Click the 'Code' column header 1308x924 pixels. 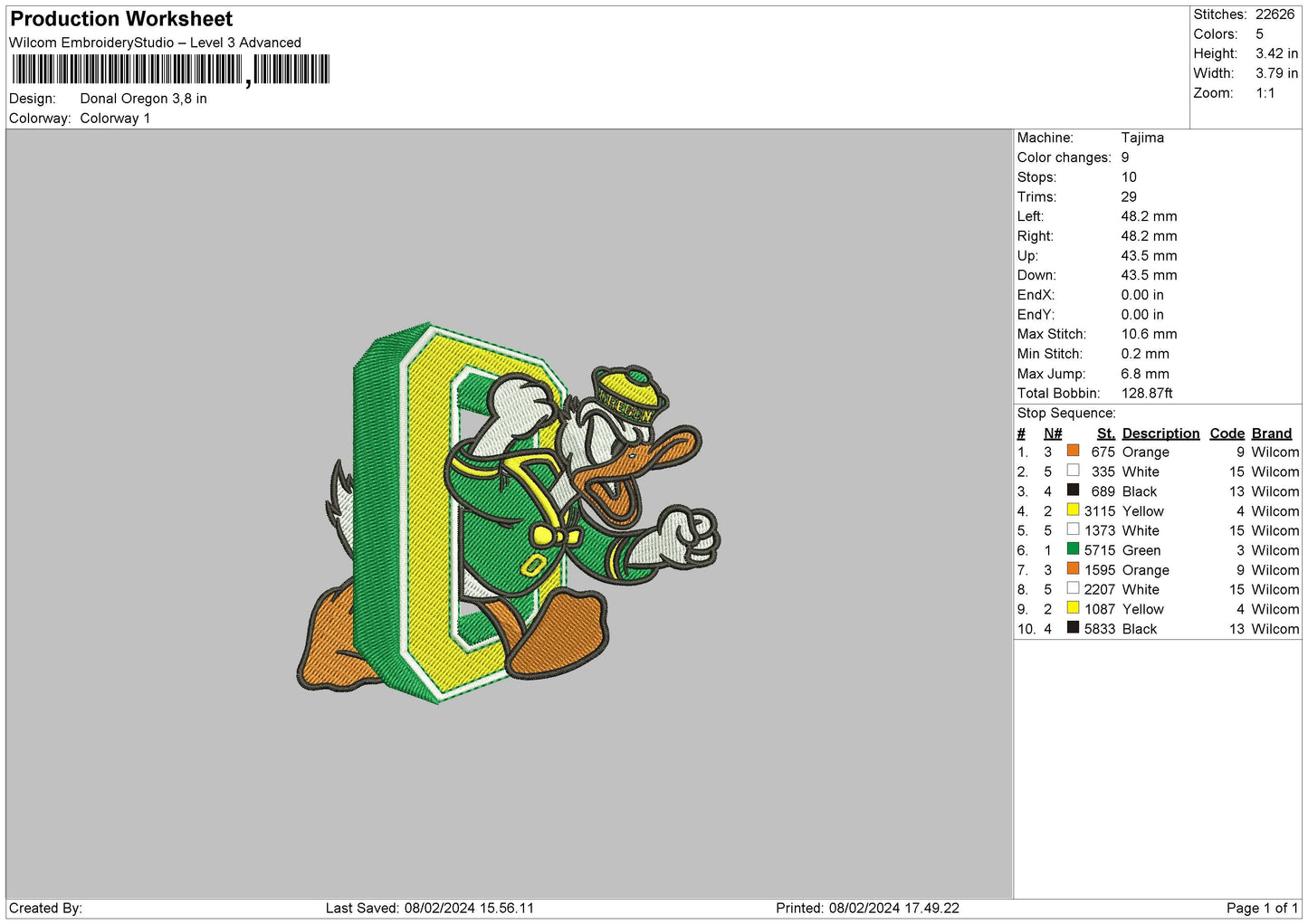click(1227, 433)
